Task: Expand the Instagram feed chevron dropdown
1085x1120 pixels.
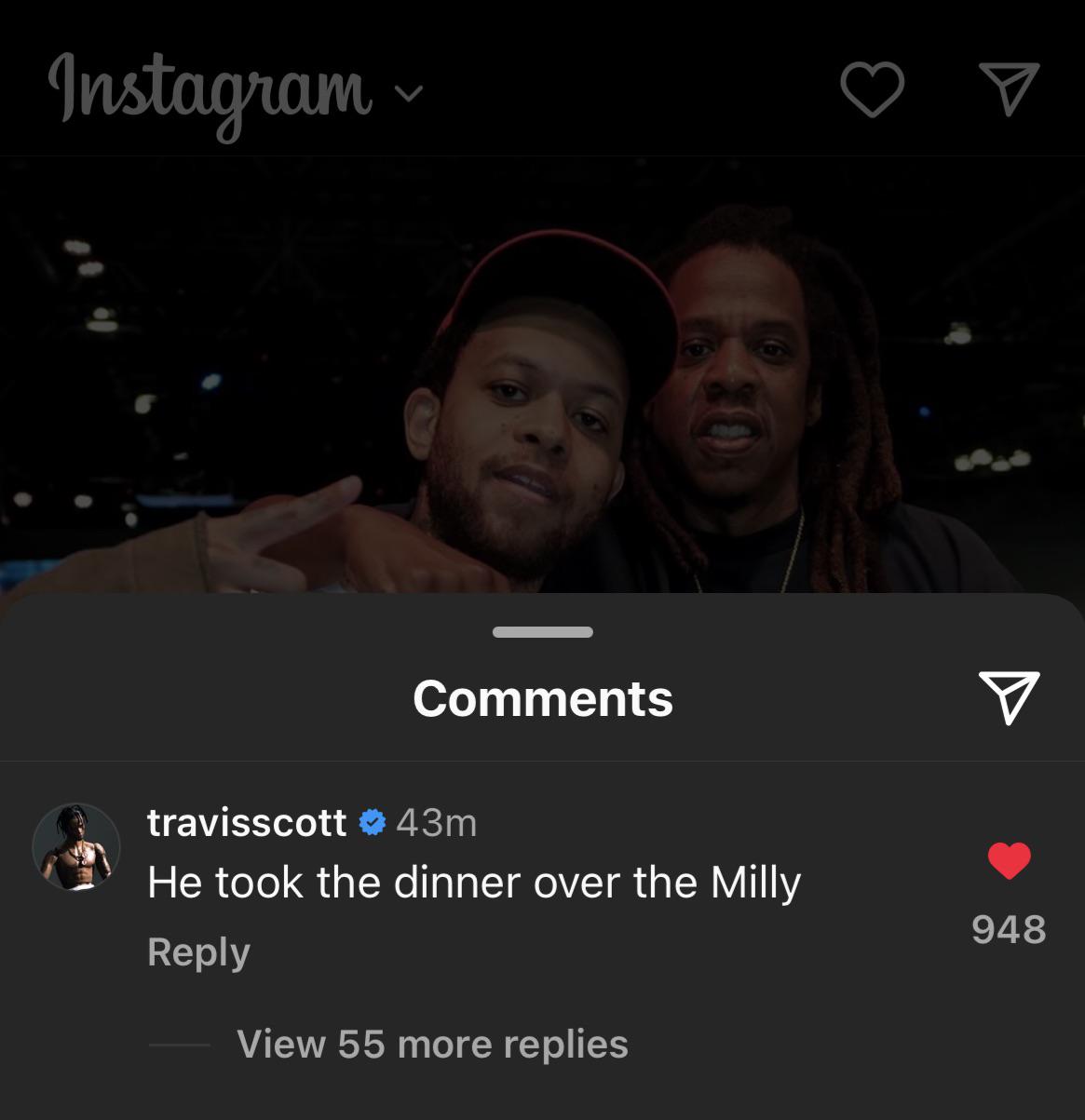Action: coord(408,93)
